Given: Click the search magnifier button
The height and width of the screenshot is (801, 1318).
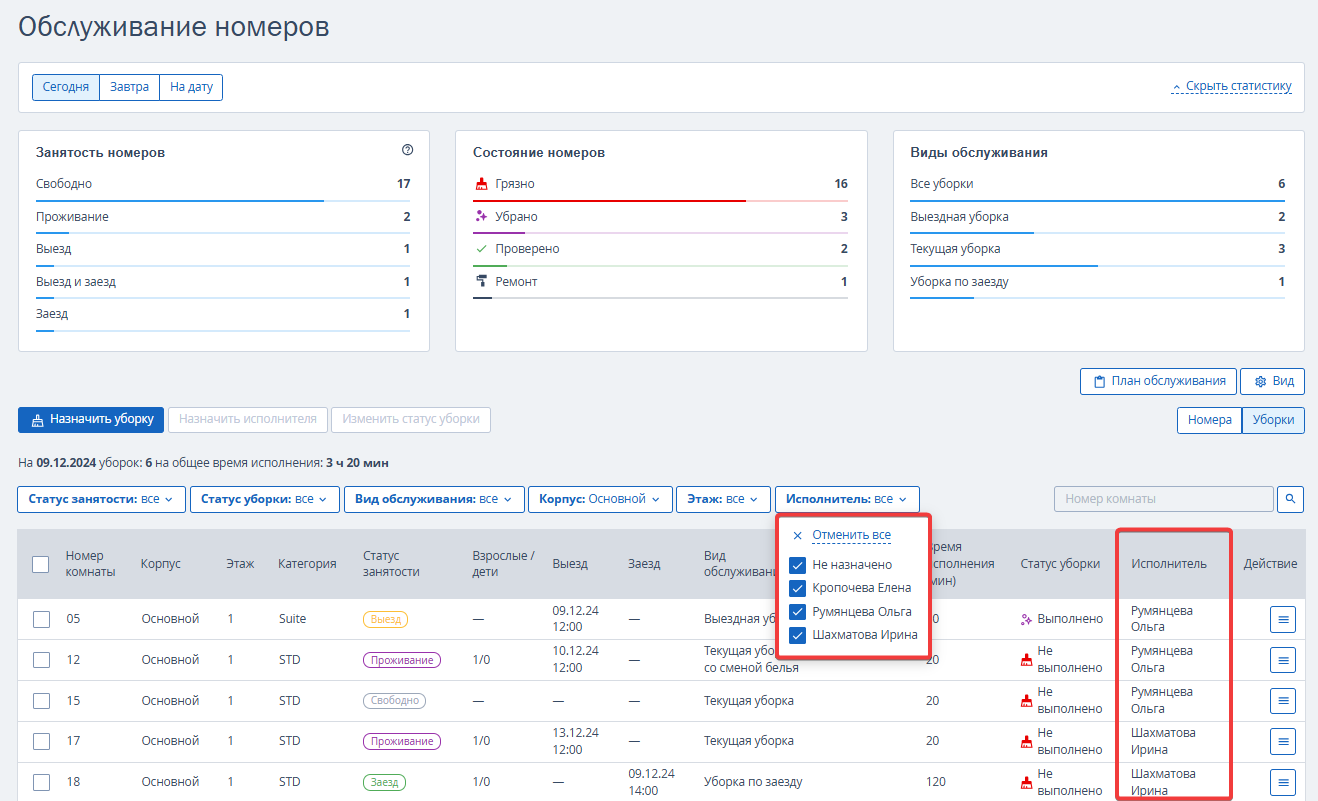Looking at the screenshot, I should 1291,498.
